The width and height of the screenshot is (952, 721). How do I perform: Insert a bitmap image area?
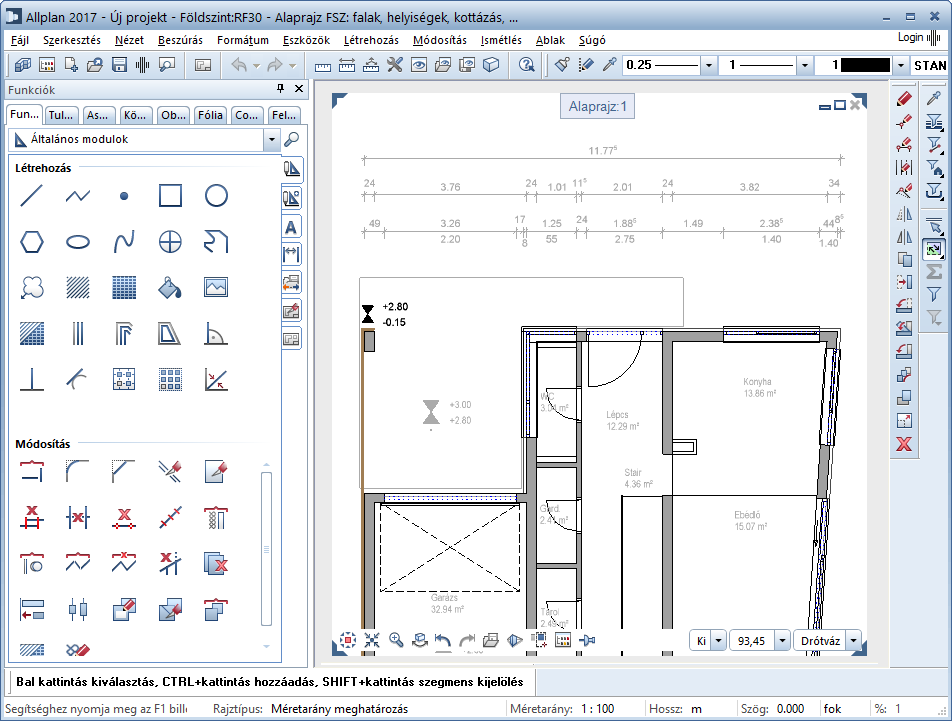[x=216, y=288]
